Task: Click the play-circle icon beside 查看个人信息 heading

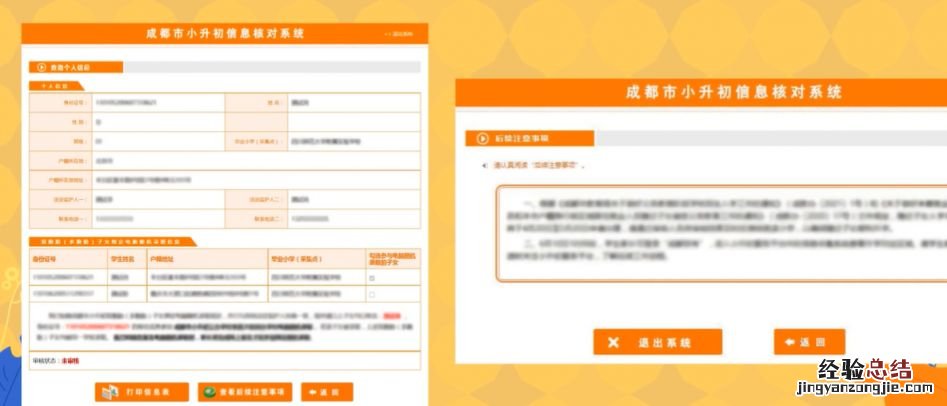Action: point(42,67)
